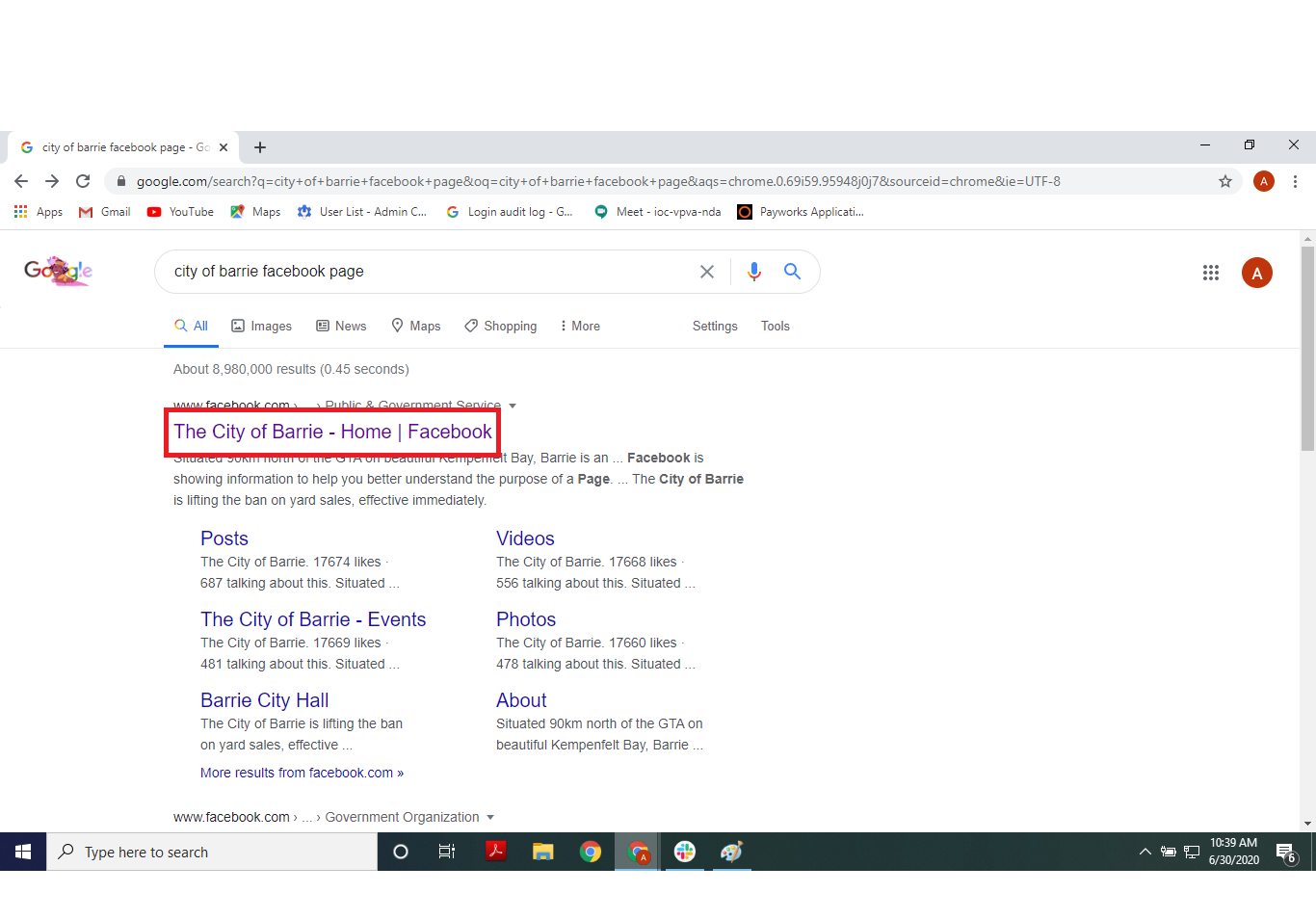Open the About sitelink

521,700
